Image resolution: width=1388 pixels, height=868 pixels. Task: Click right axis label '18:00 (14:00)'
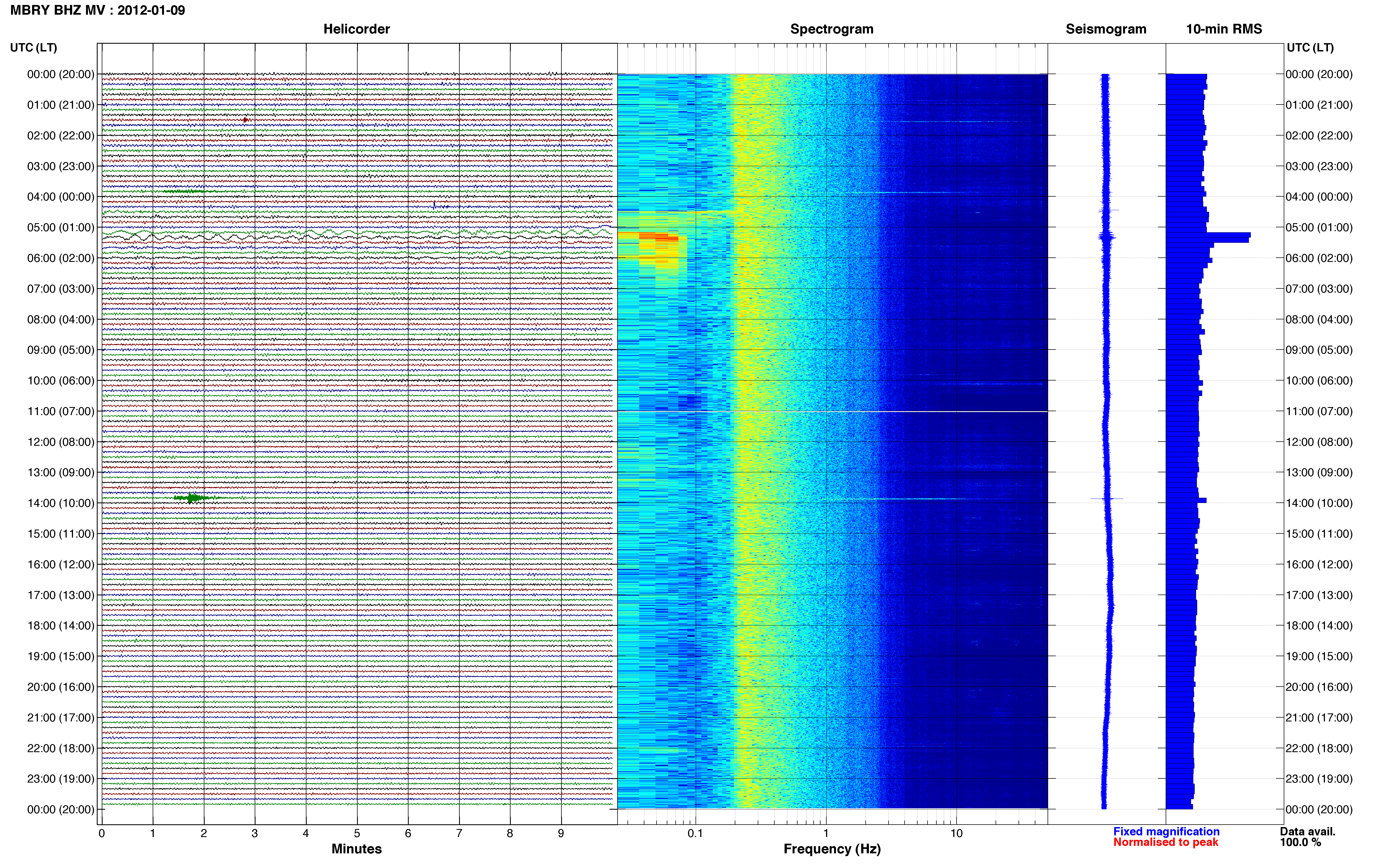click(x=1319, y=626)
